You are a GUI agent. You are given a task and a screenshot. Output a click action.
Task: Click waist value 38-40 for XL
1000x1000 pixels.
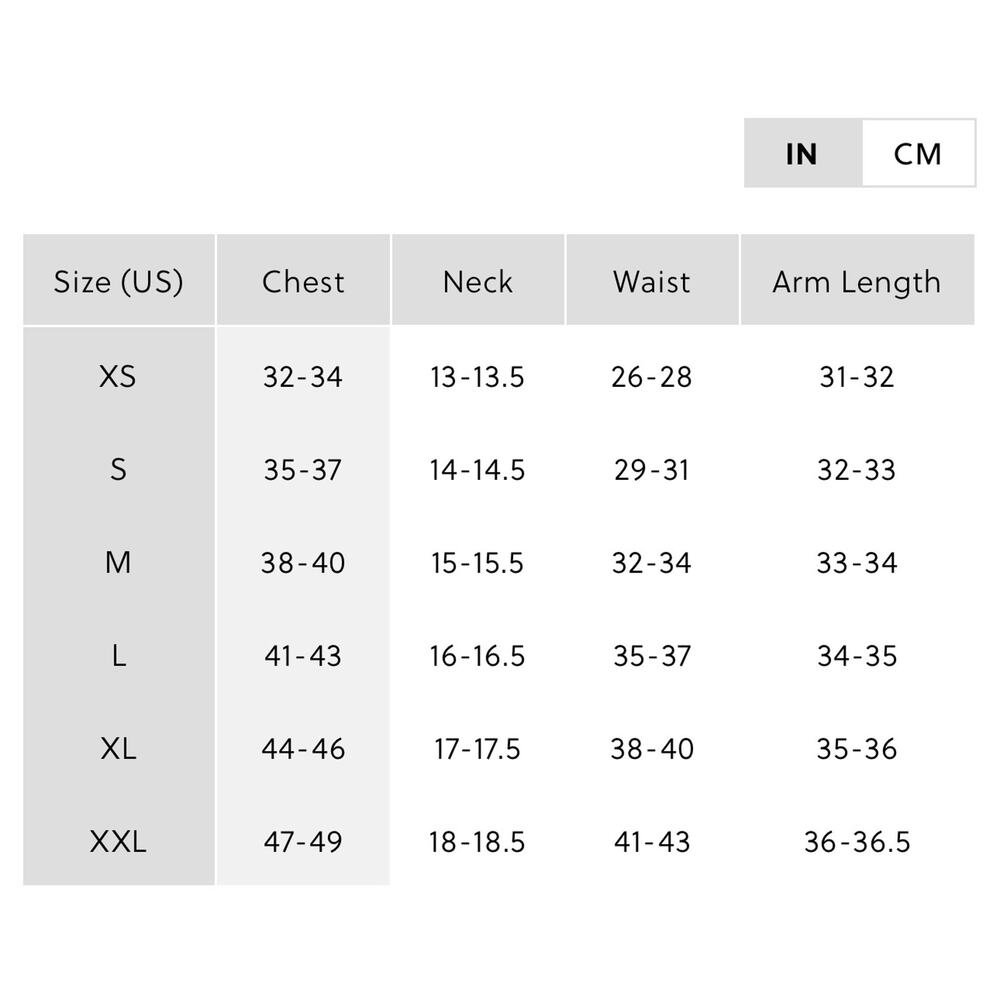[x=652, y=748]
